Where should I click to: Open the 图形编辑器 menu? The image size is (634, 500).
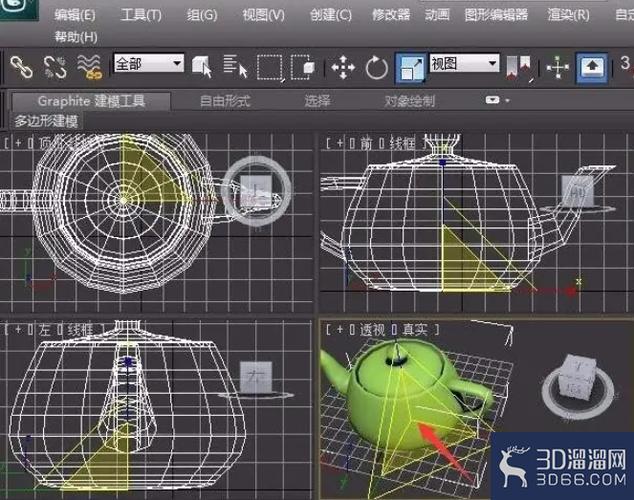[x=496, y=15]
